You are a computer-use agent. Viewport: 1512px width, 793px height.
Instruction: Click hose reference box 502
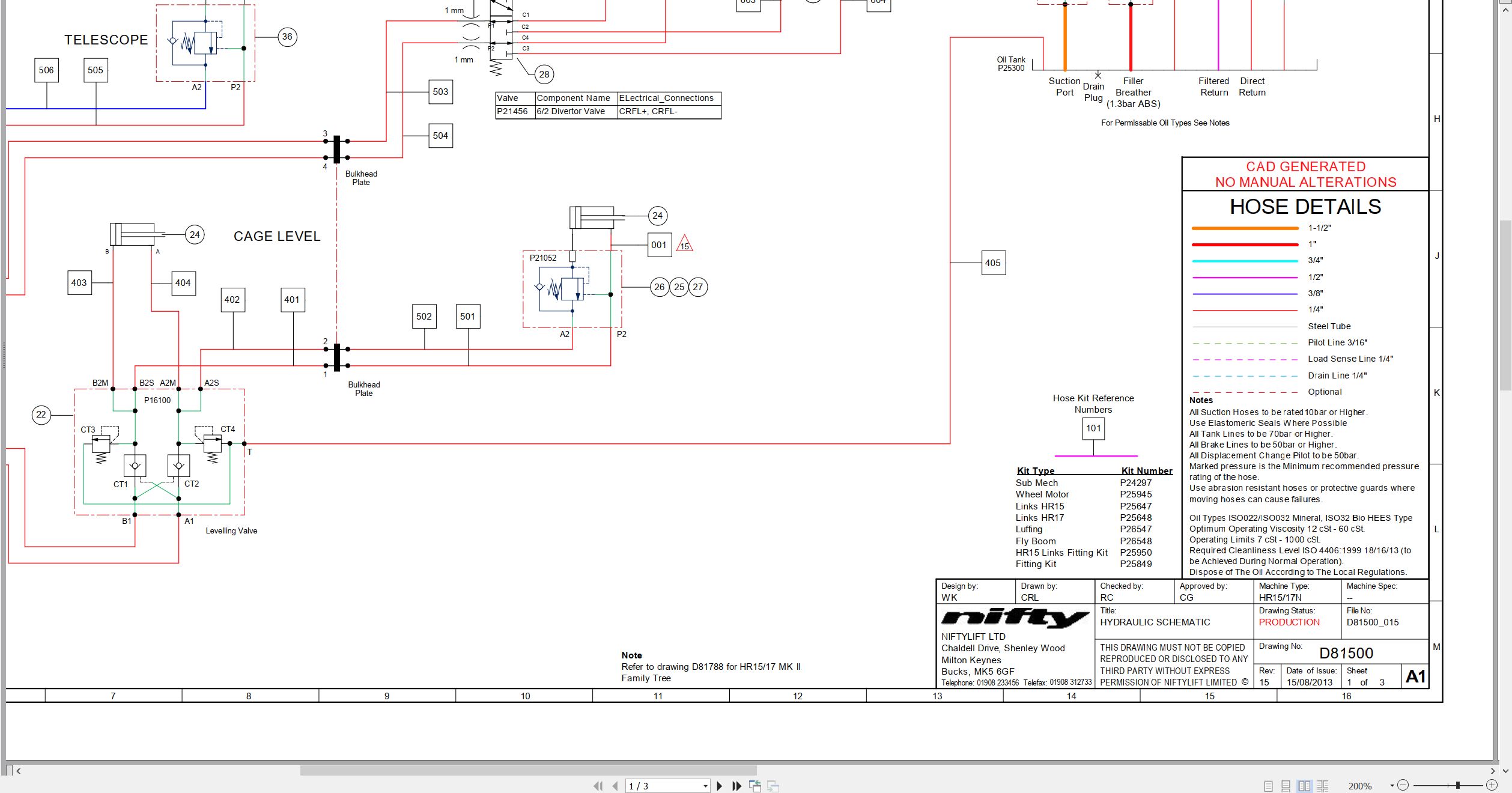pos(424,317)
